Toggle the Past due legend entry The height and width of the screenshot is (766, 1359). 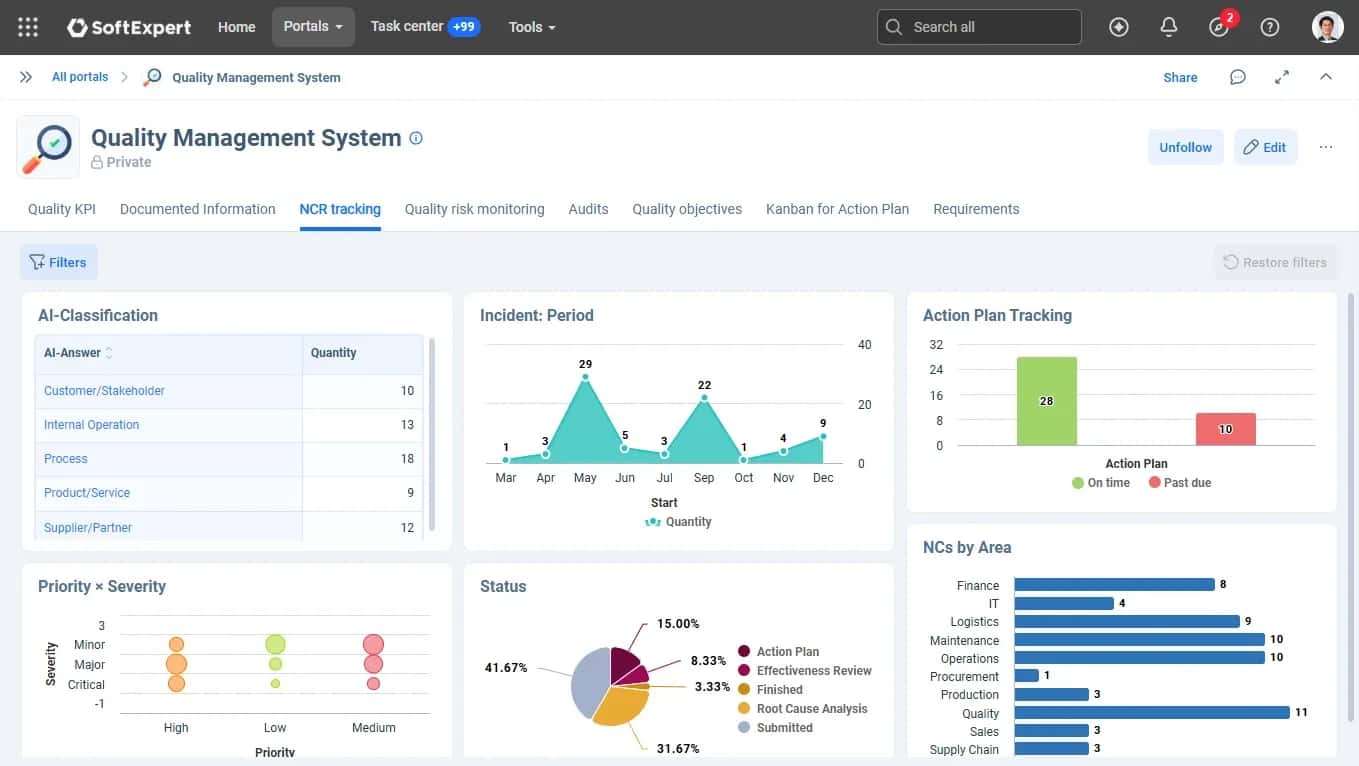(x=1179, y=483)
